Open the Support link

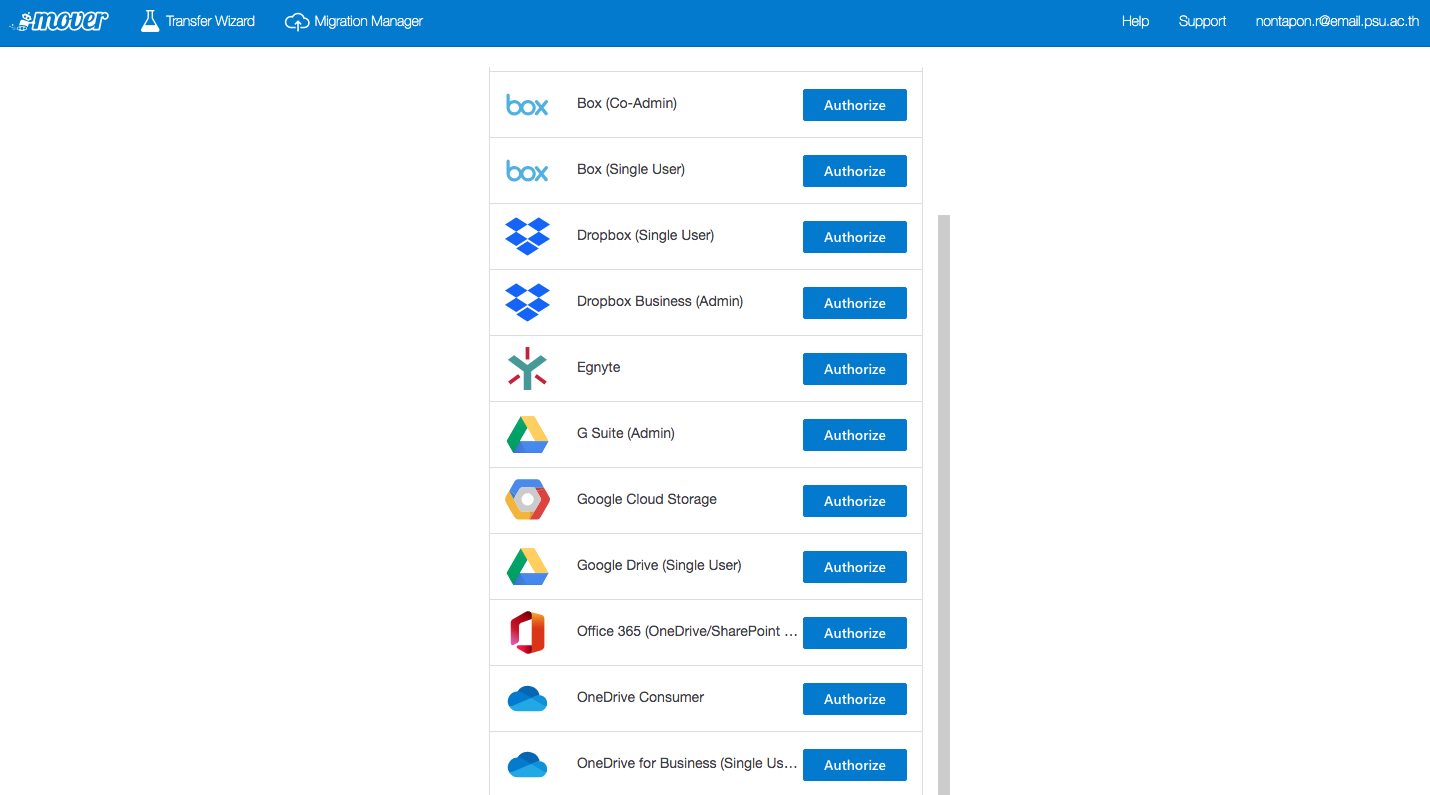[1202, 21]
